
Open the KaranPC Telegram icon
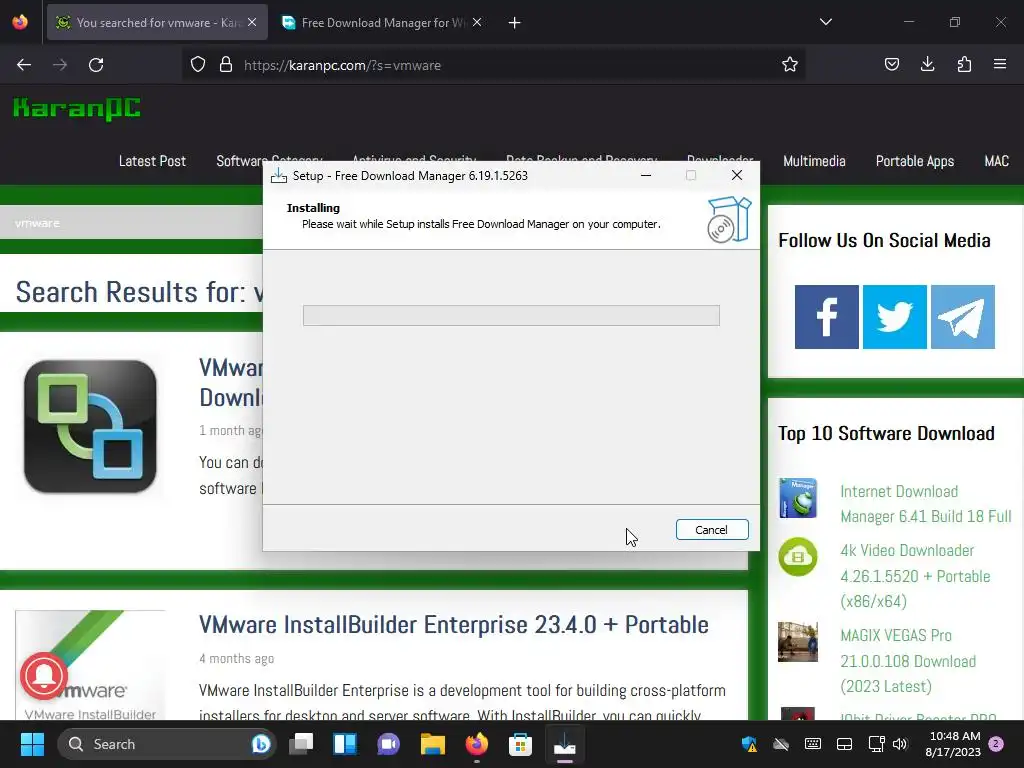pos(963,317)
